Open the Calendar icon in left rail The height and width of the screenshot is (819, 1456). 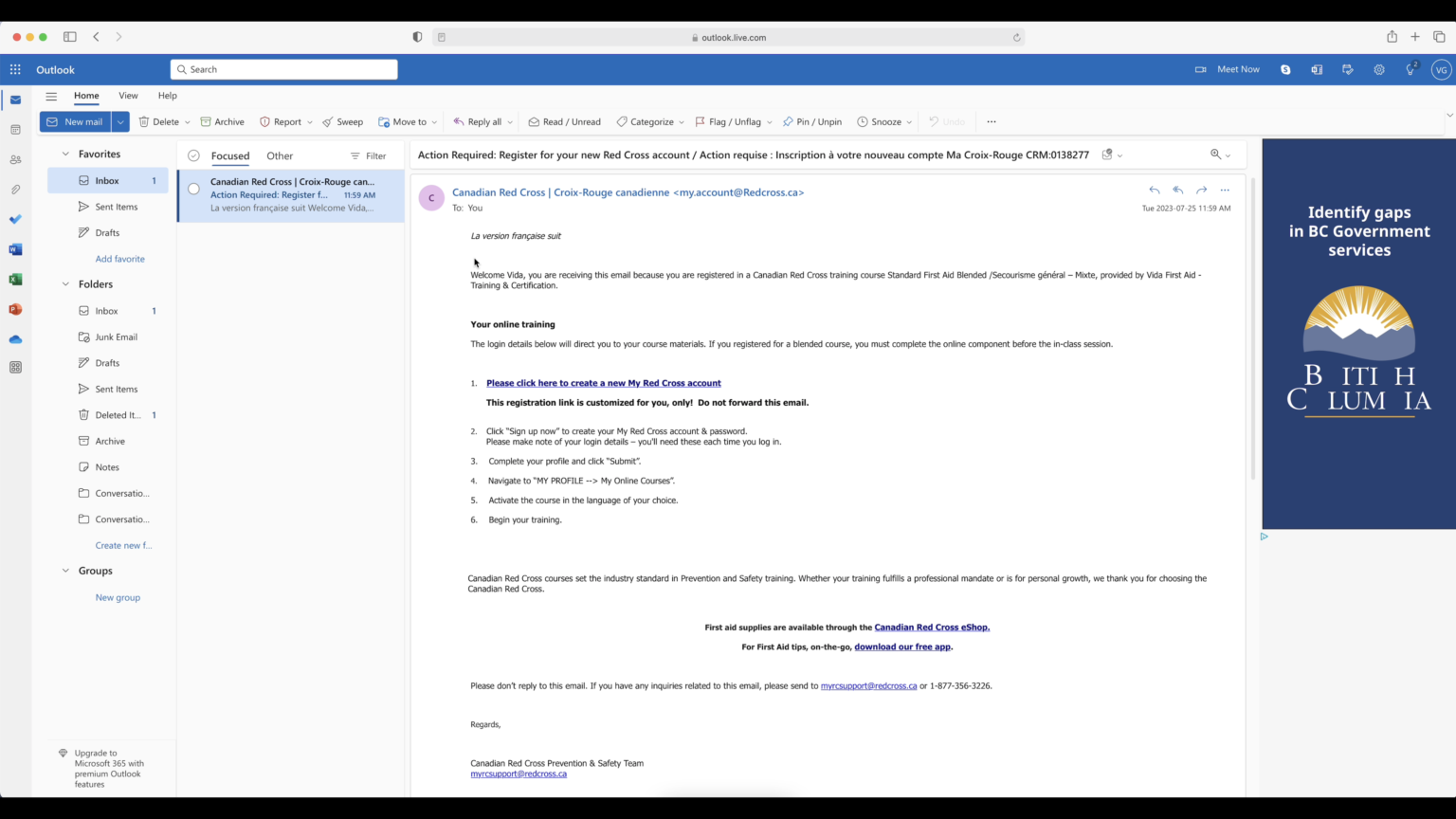coord(15,130)
